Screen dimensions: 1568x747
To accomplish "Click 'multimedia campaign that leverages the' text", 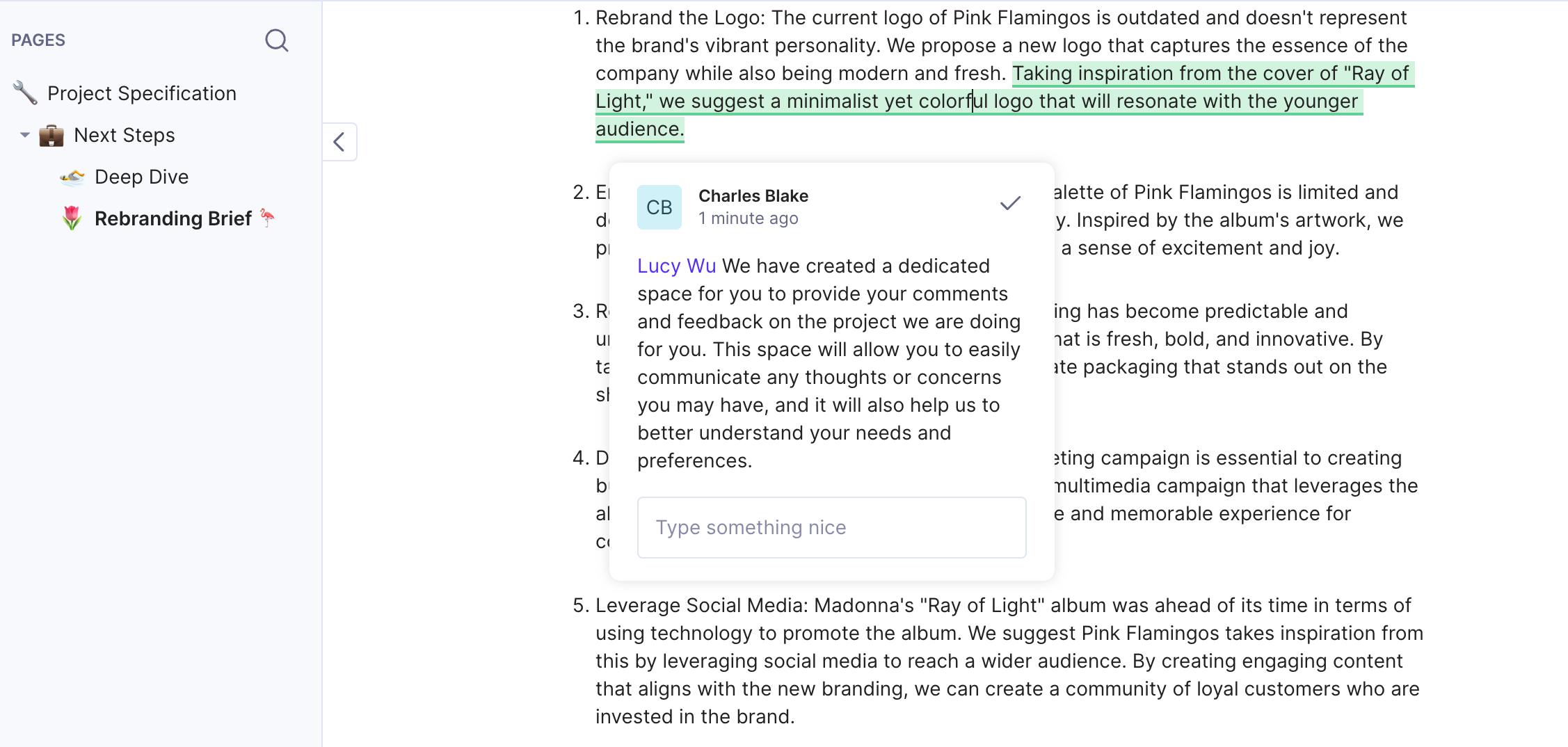I will click(x=1236, y=485).
